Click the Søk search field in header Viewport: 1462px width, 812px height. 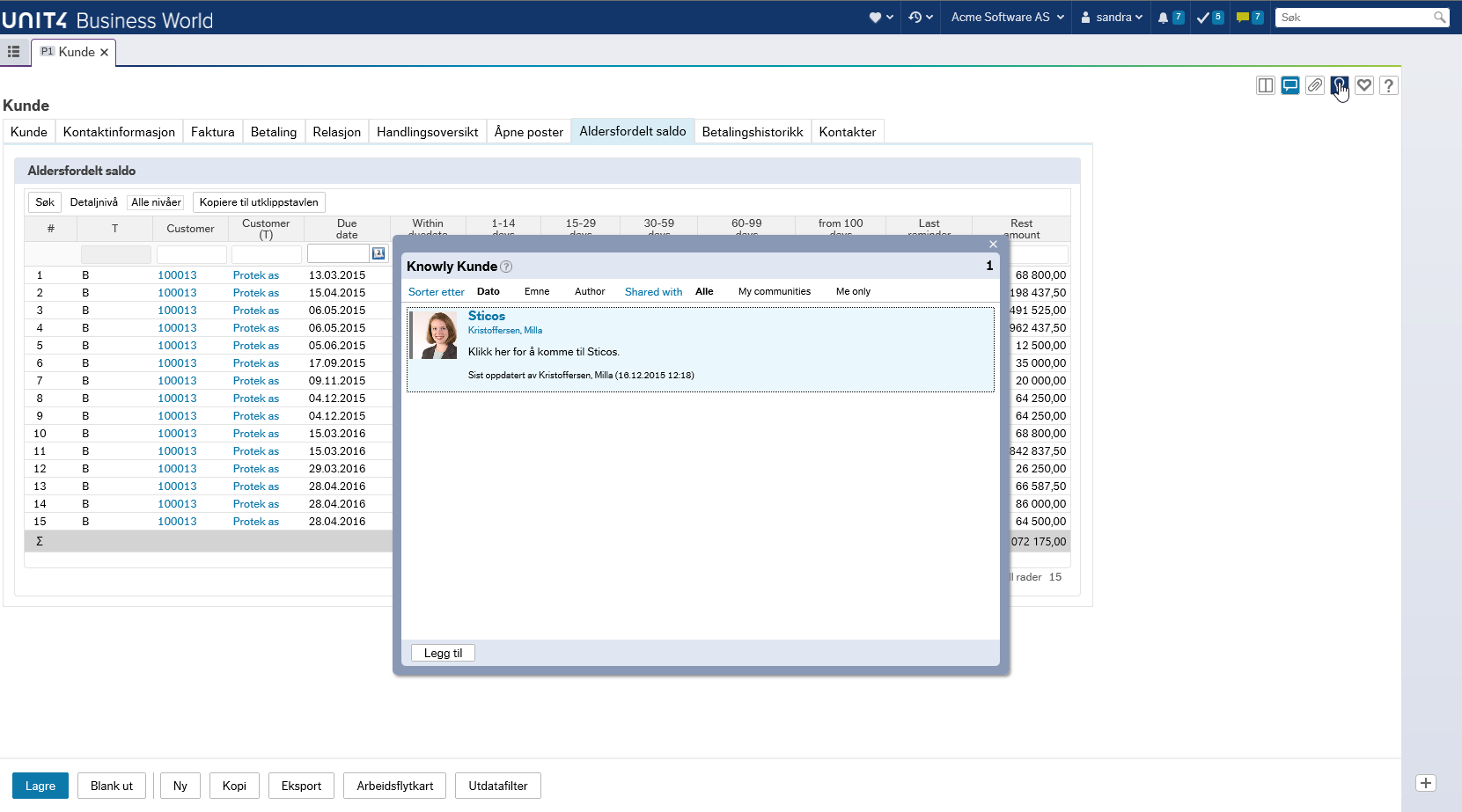[1353, 18]
